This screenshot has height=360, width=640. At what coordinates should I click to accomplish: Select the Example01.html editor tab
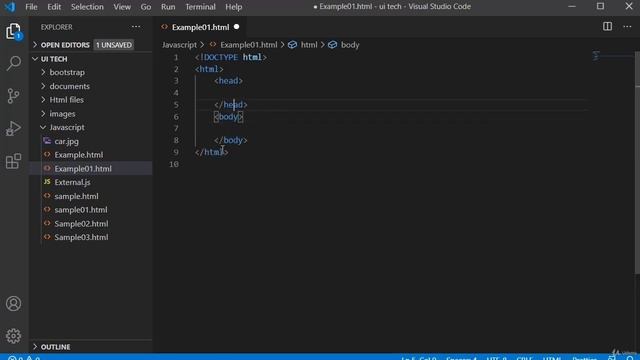(200, 27)
